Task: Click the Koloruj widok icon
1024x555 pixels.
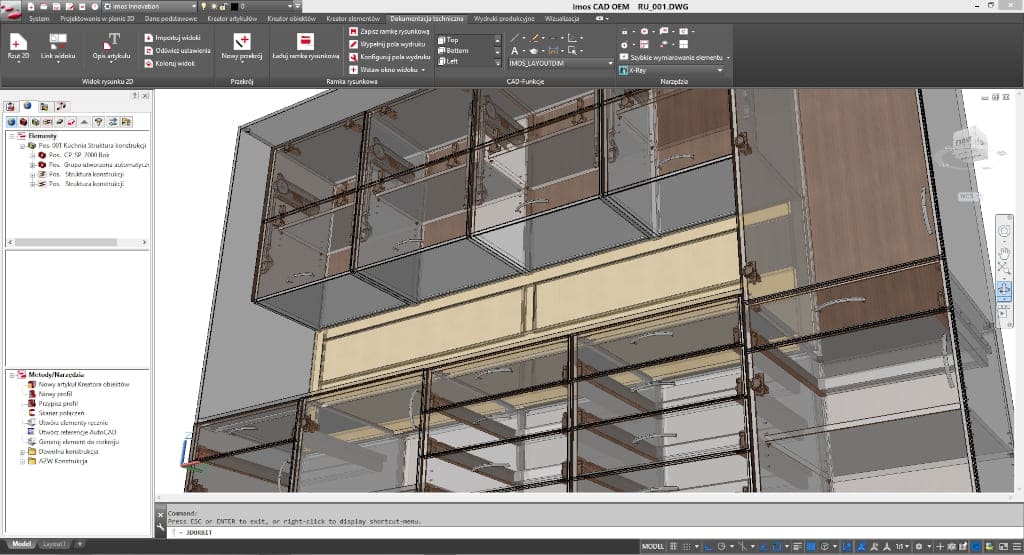Action: [148, 63]
